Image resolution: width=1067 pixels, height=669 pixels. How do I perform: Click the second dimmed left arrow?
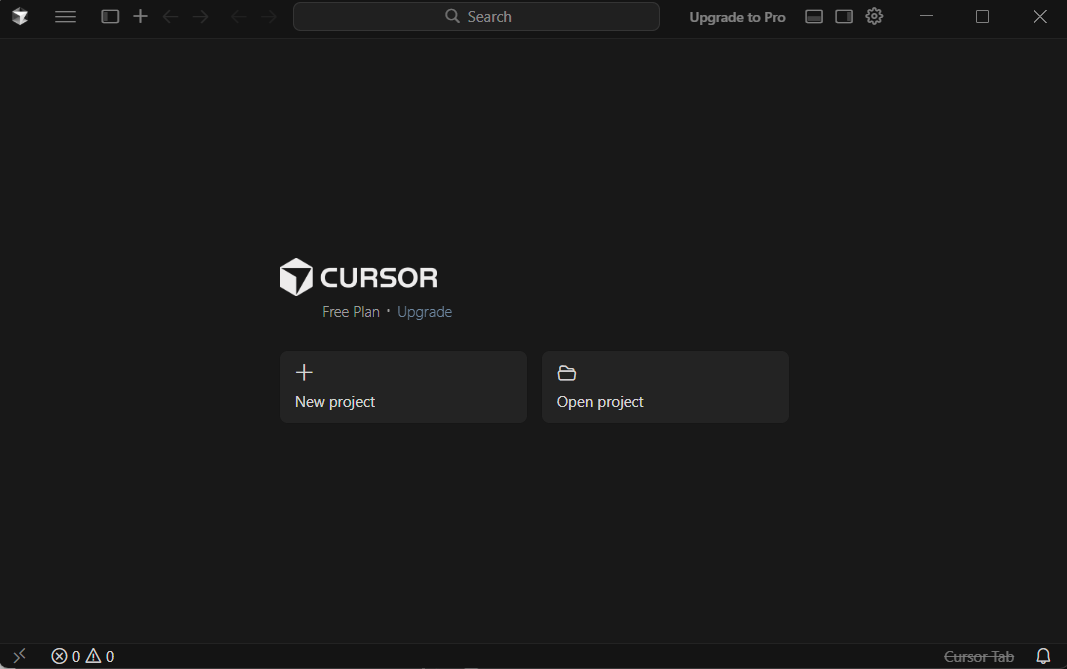coord(238,16)
